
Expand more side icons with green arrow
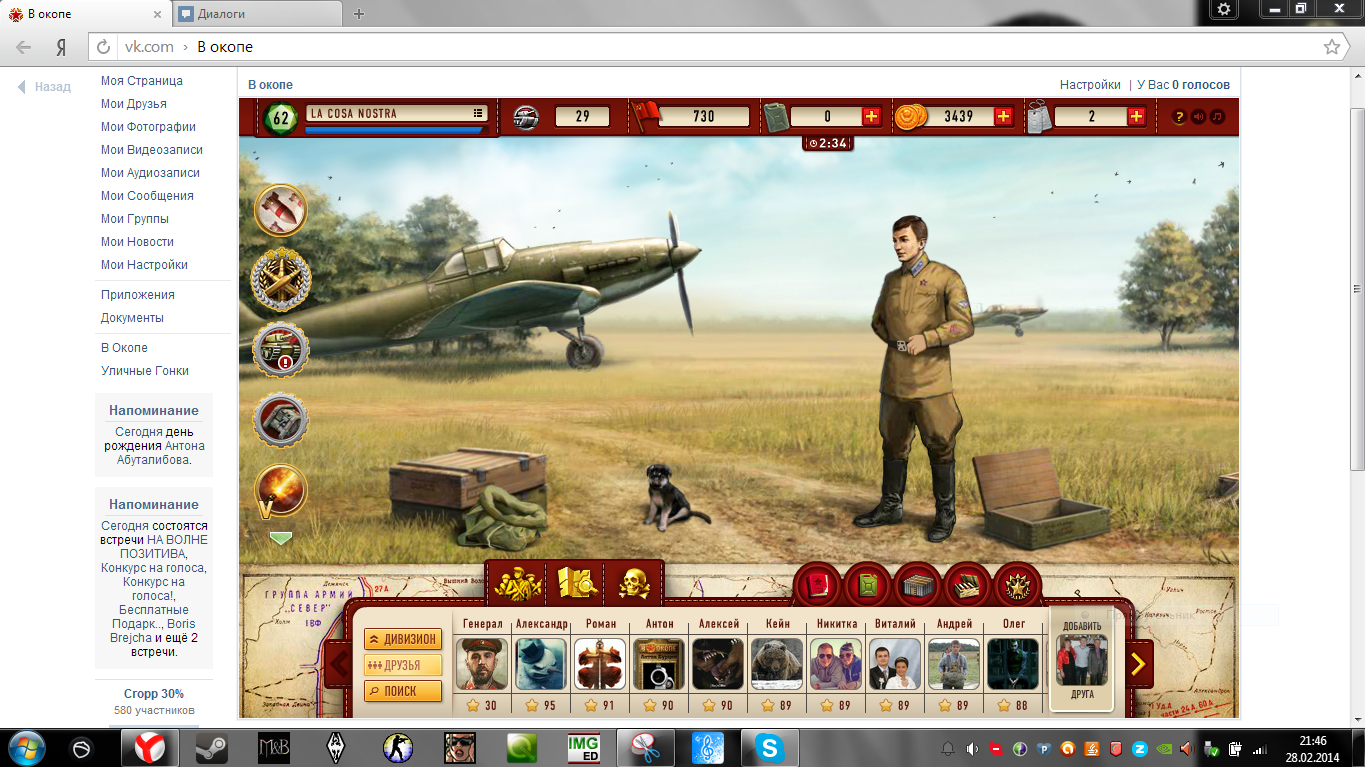click(281, 538)
